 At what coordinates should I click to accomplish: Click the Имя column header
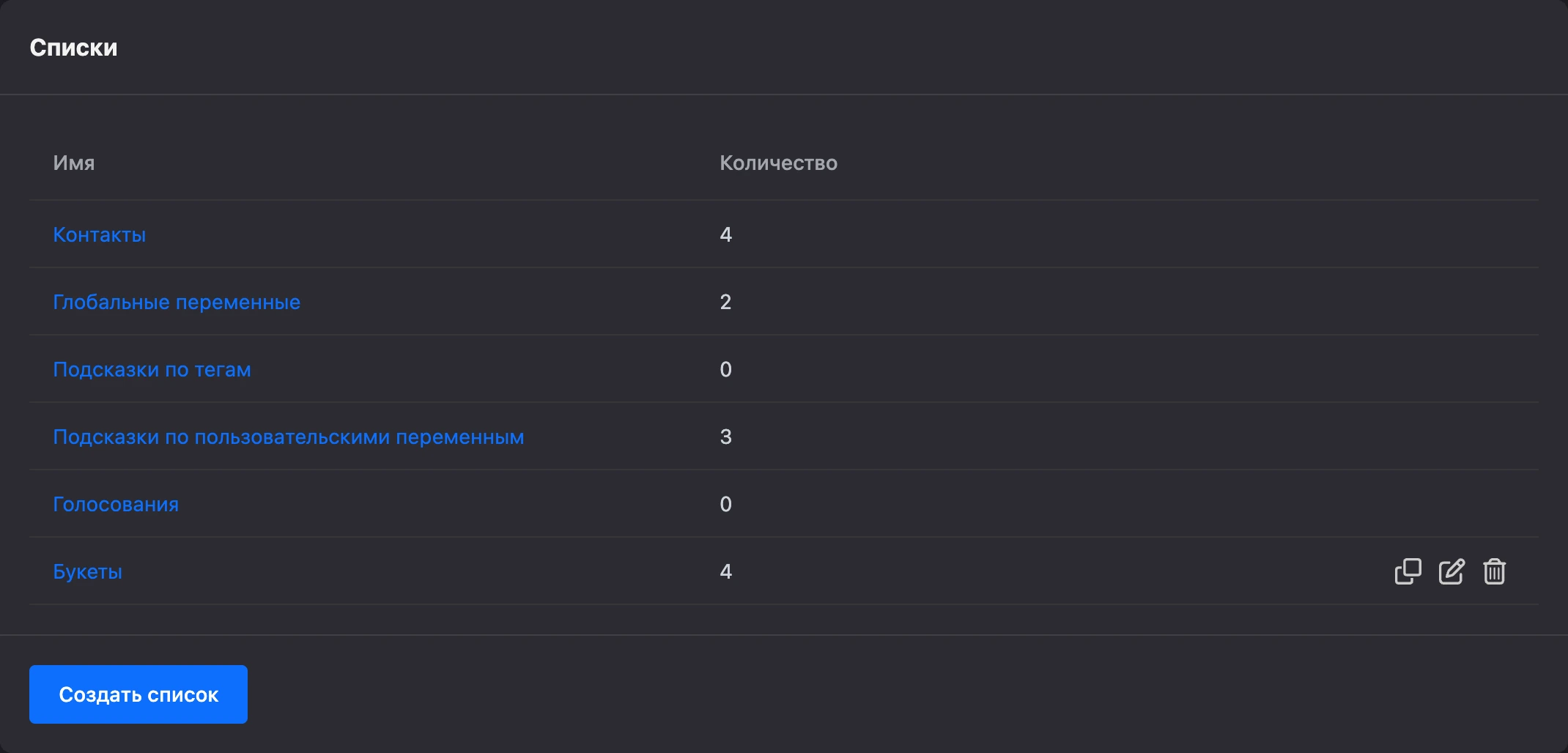pyautogui.click(x=74, y=163)
